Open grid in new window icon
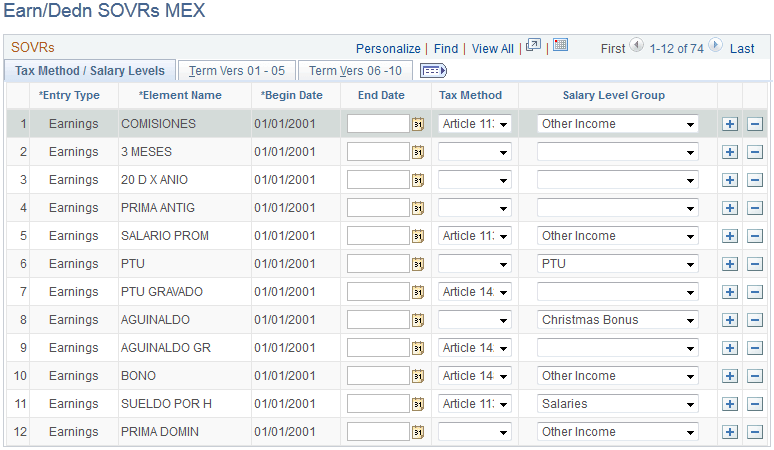 533,45
